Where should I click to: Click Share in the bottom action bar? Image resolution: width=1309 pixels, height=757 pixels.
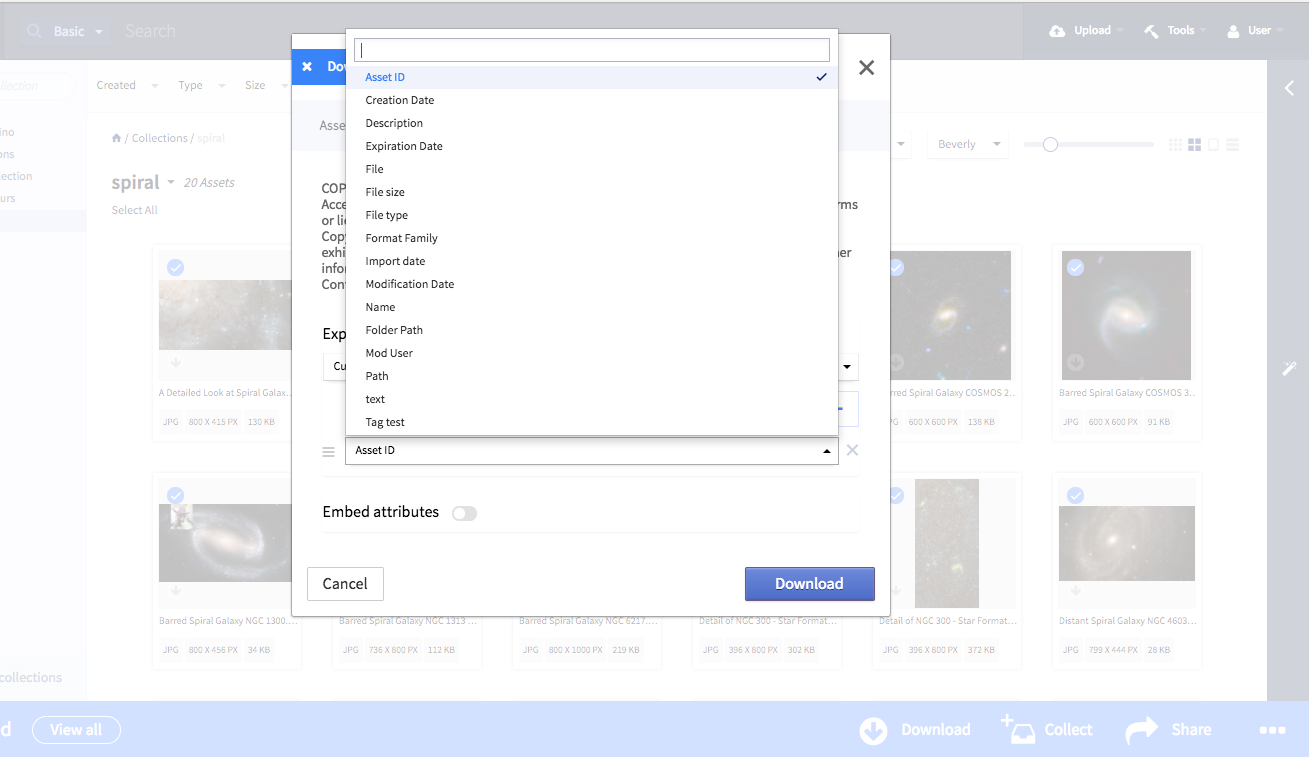click(x=1168, y=730)
